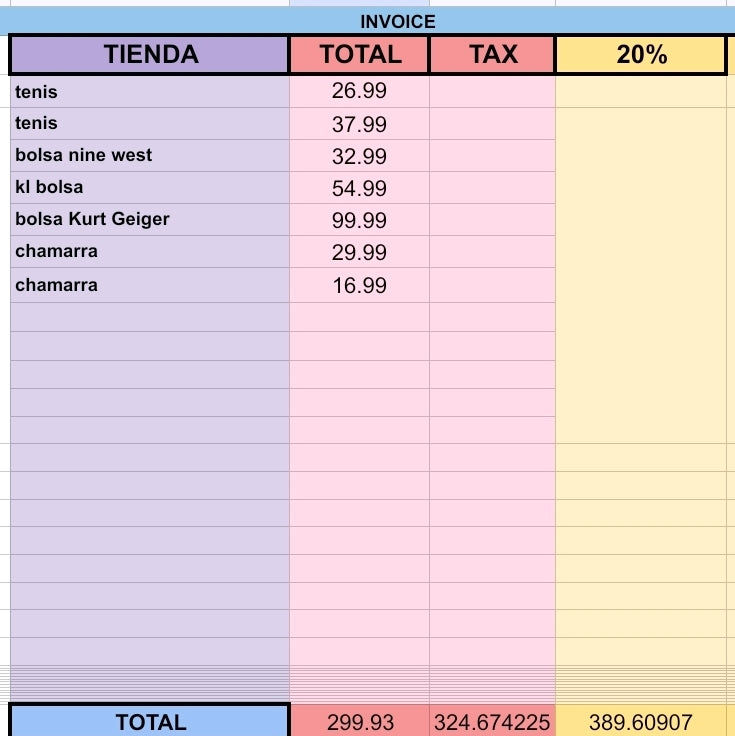Select the last chamarra row cell
The width and height of the screenshot is (735, 736).
point(150,285)
